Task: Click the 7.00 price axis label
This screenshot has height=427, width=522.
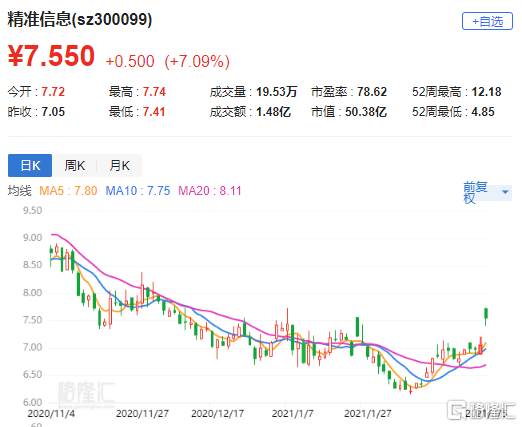Action: tap(32, 348)
